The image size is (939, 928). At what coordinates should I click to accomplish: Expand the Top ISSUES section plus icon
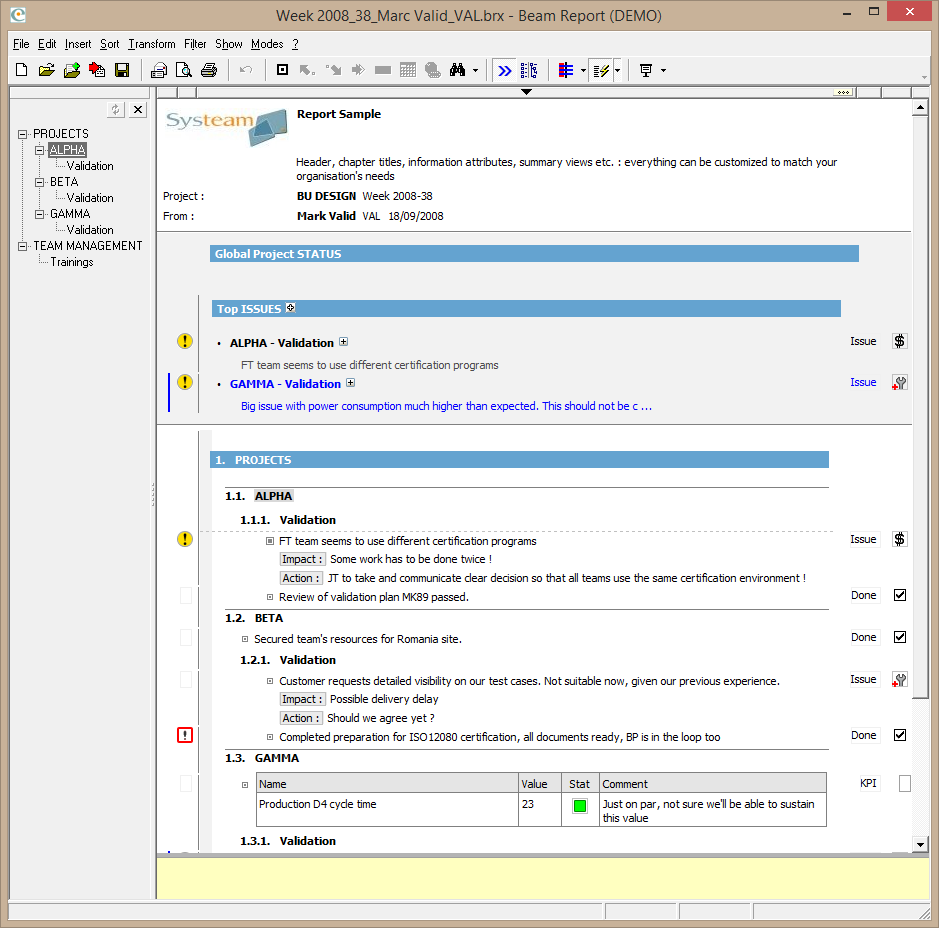click(290, 308)
